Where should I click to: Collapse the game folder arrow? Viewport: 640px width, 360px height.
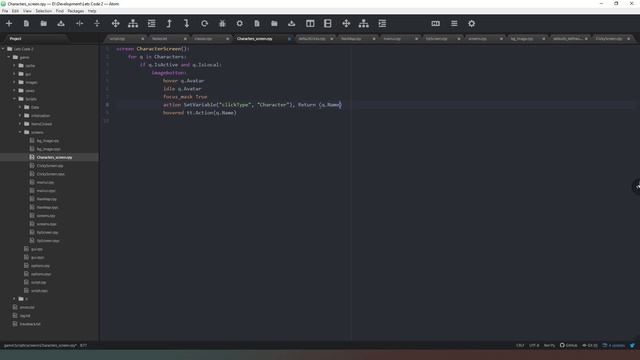[x=9, y=57]
